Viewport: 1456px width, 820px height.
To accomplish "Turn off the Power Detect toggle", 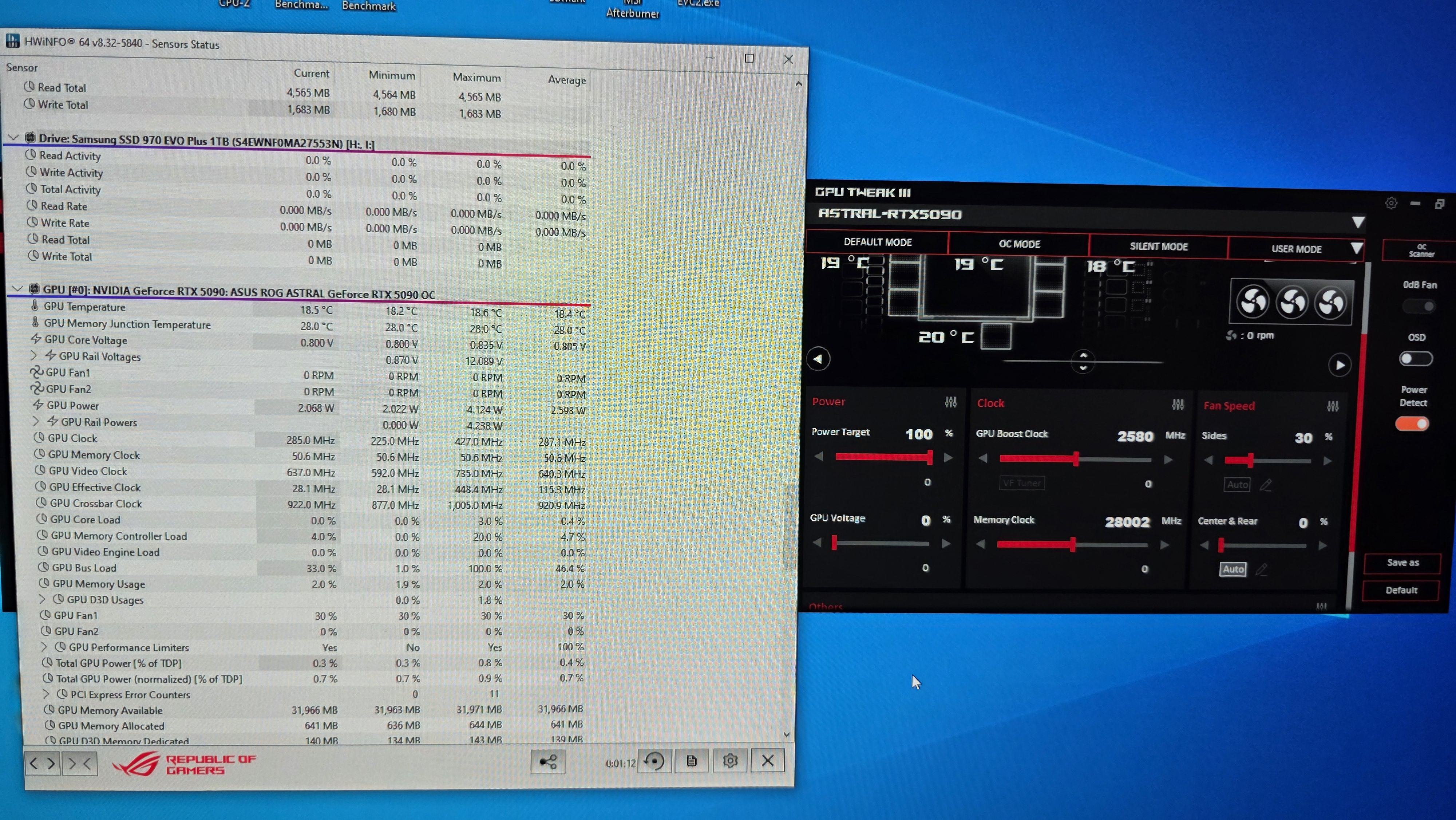I will (x=1412, y=424).
